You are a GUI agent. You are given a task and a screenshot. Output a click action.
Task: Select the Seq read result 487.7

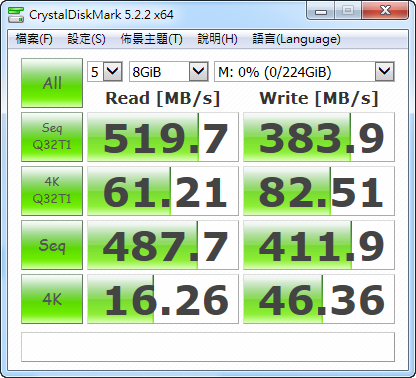coord(163,245)
